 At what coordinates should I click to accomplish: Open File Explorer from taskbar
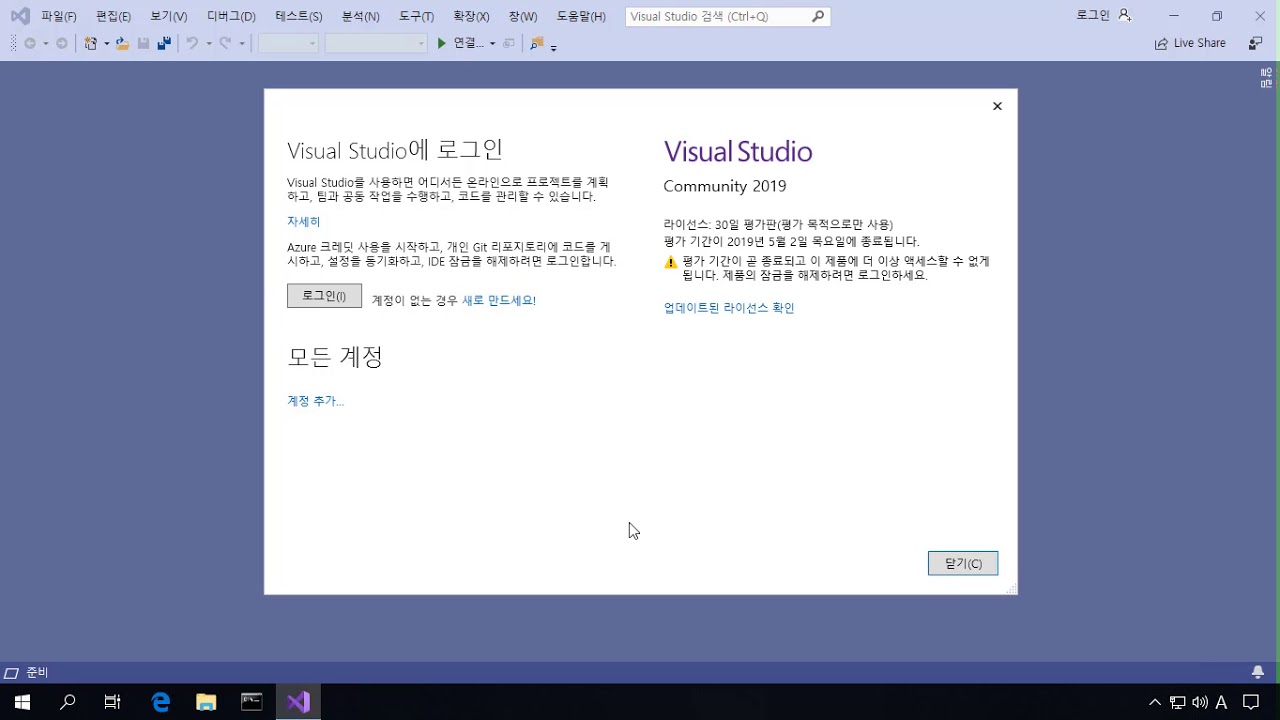pos(206,702)
